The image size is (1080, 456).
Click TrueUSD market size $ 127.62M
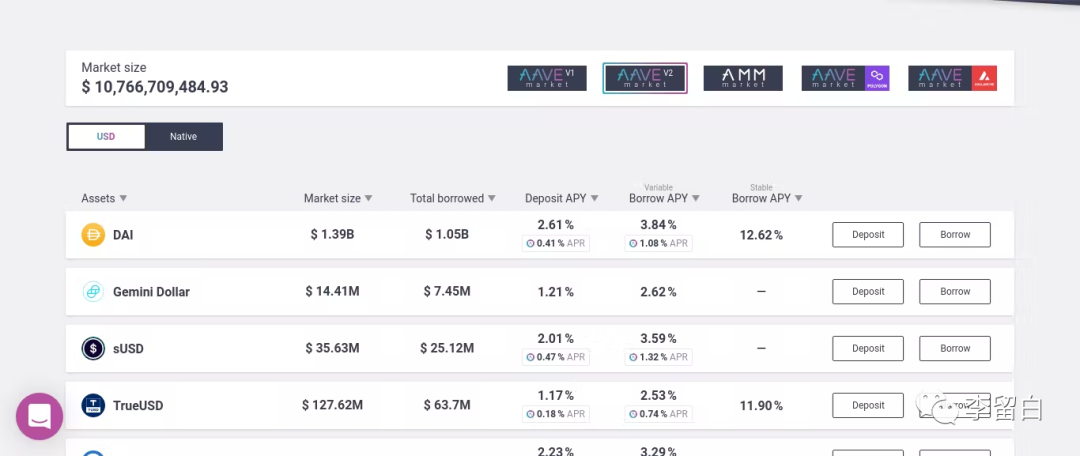[x=333, y=406]
